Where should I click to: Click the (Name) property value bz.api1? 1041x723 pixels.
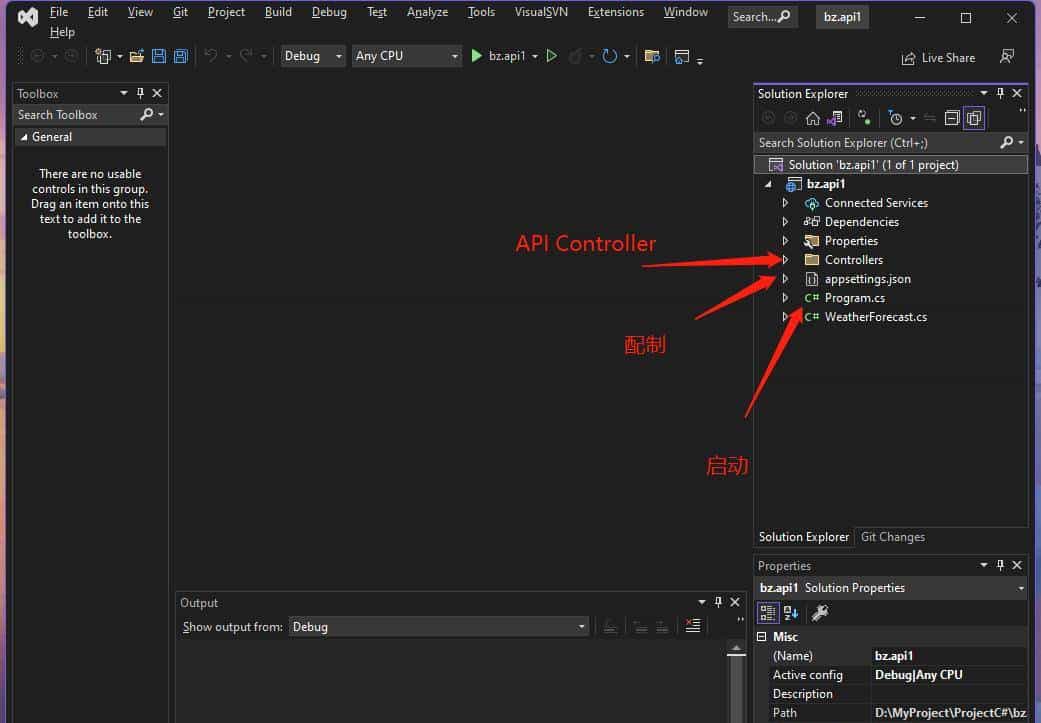tap(949, 656)
